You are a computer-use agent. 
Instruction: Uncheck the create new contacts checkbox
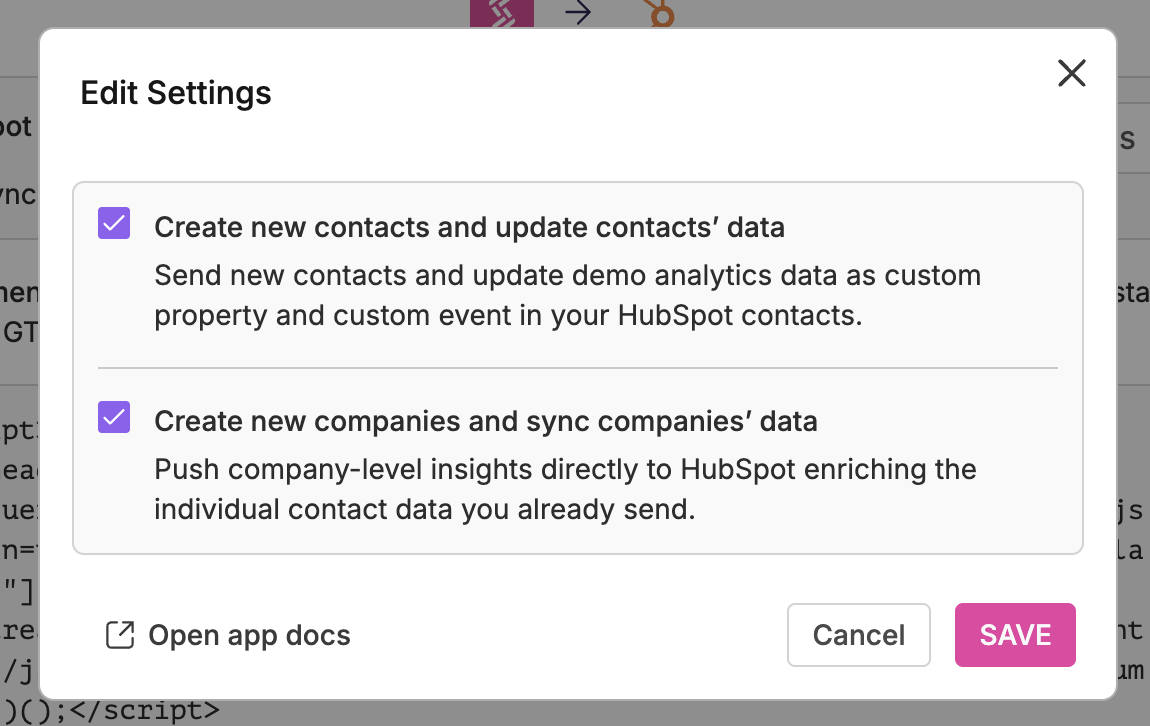pos(114,223)
